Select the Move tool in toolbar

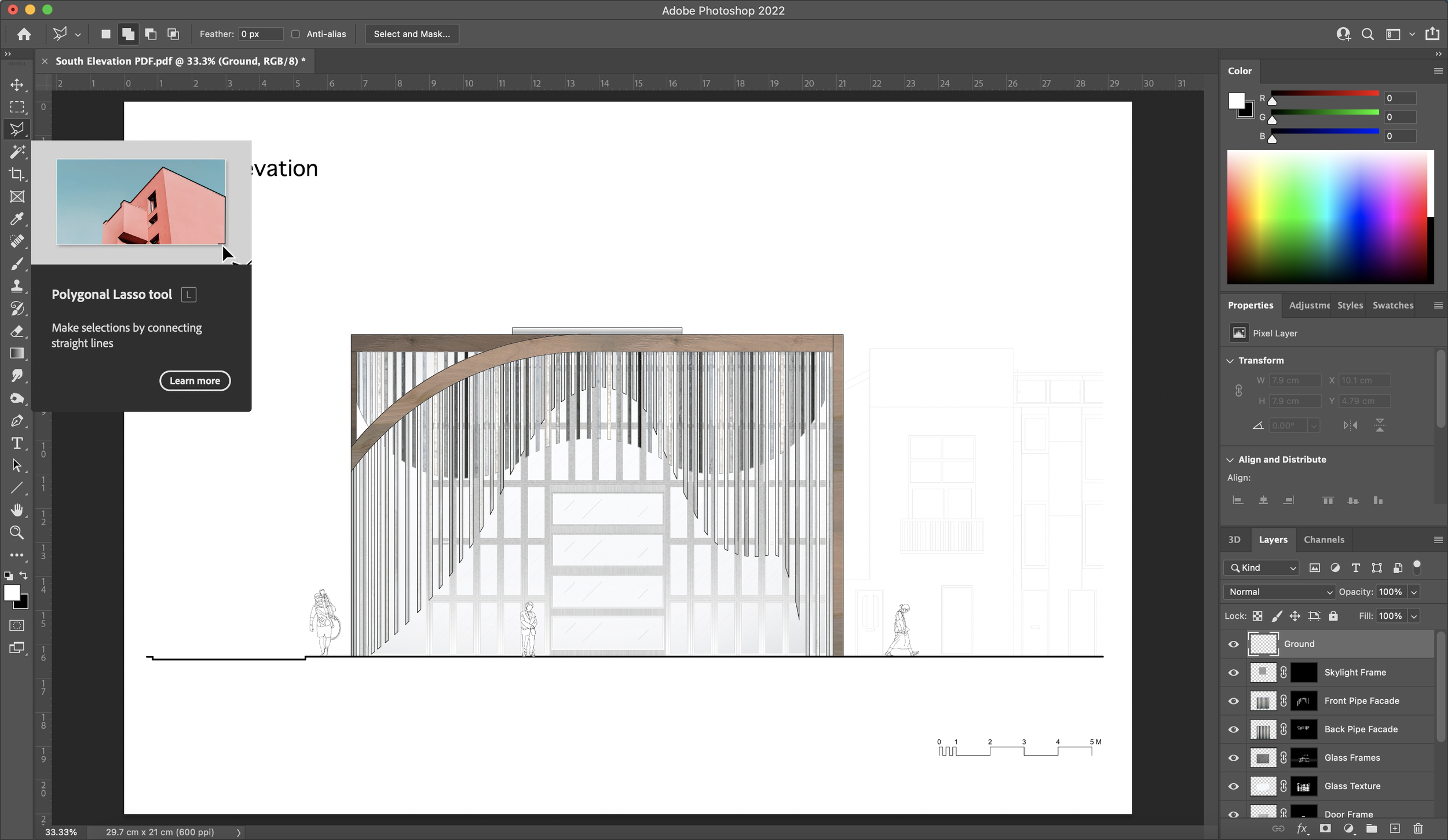tap(17, 84)
